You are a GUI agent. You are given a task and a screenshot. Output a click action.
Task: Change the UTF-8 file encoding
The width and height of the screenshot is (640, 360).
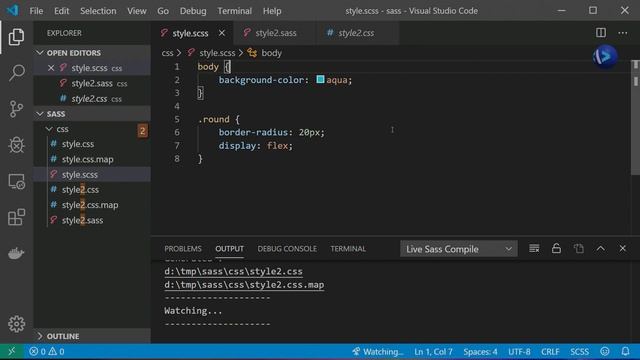pyautogui.click(x=519, y=351)
